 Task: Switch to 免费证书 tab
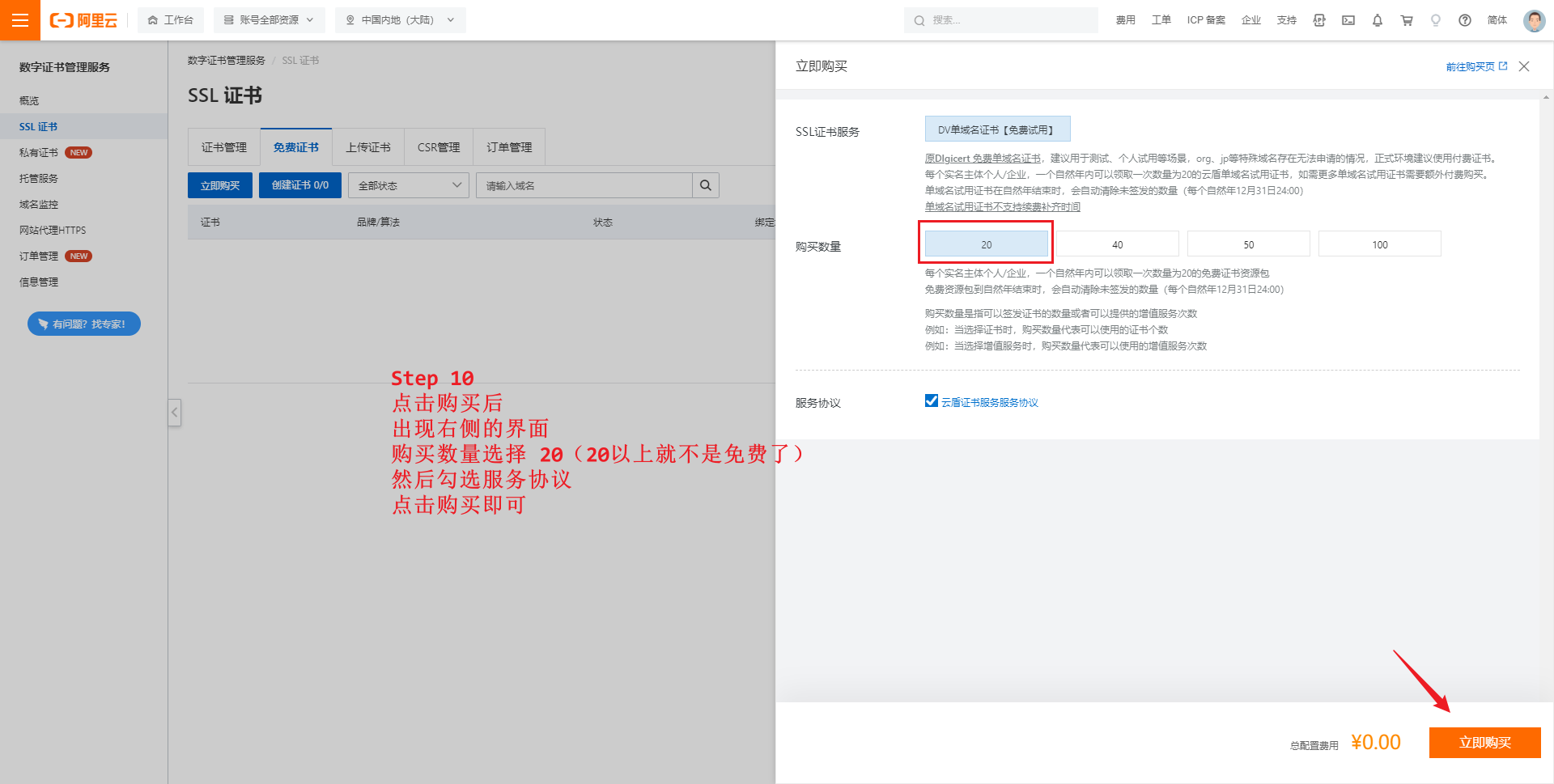pos(296,147)
